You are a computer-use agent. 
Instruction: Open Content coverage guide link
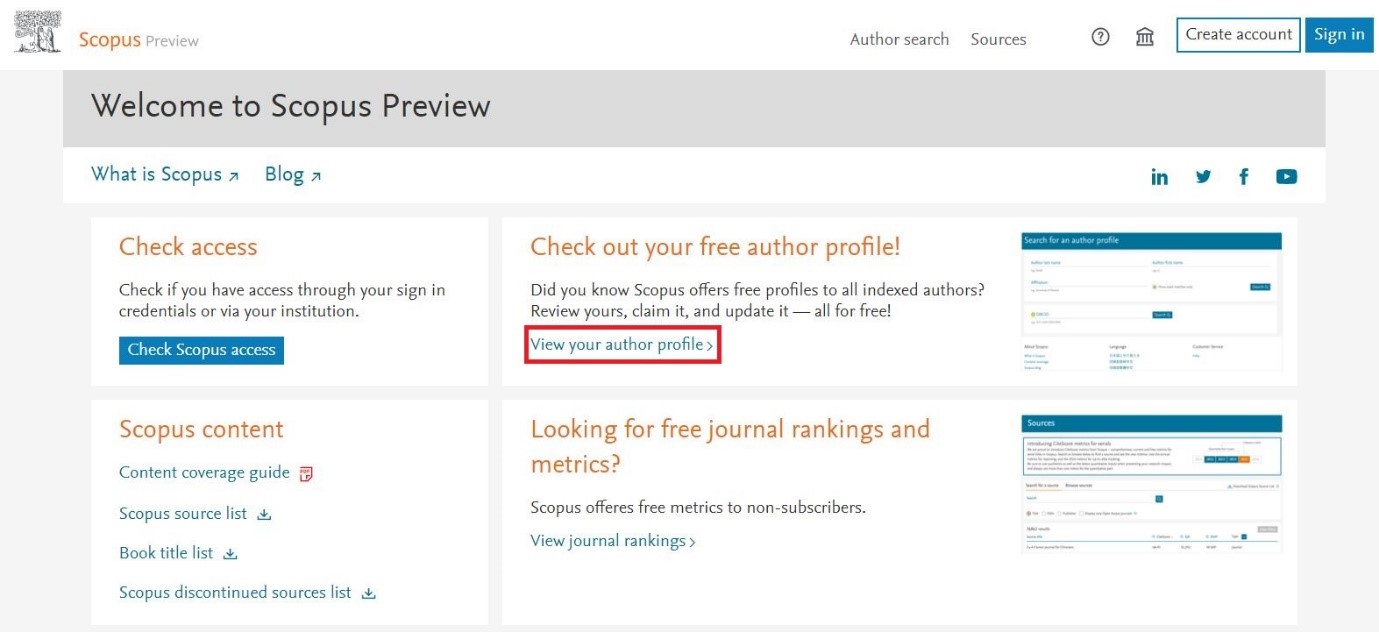coord(204,472)
